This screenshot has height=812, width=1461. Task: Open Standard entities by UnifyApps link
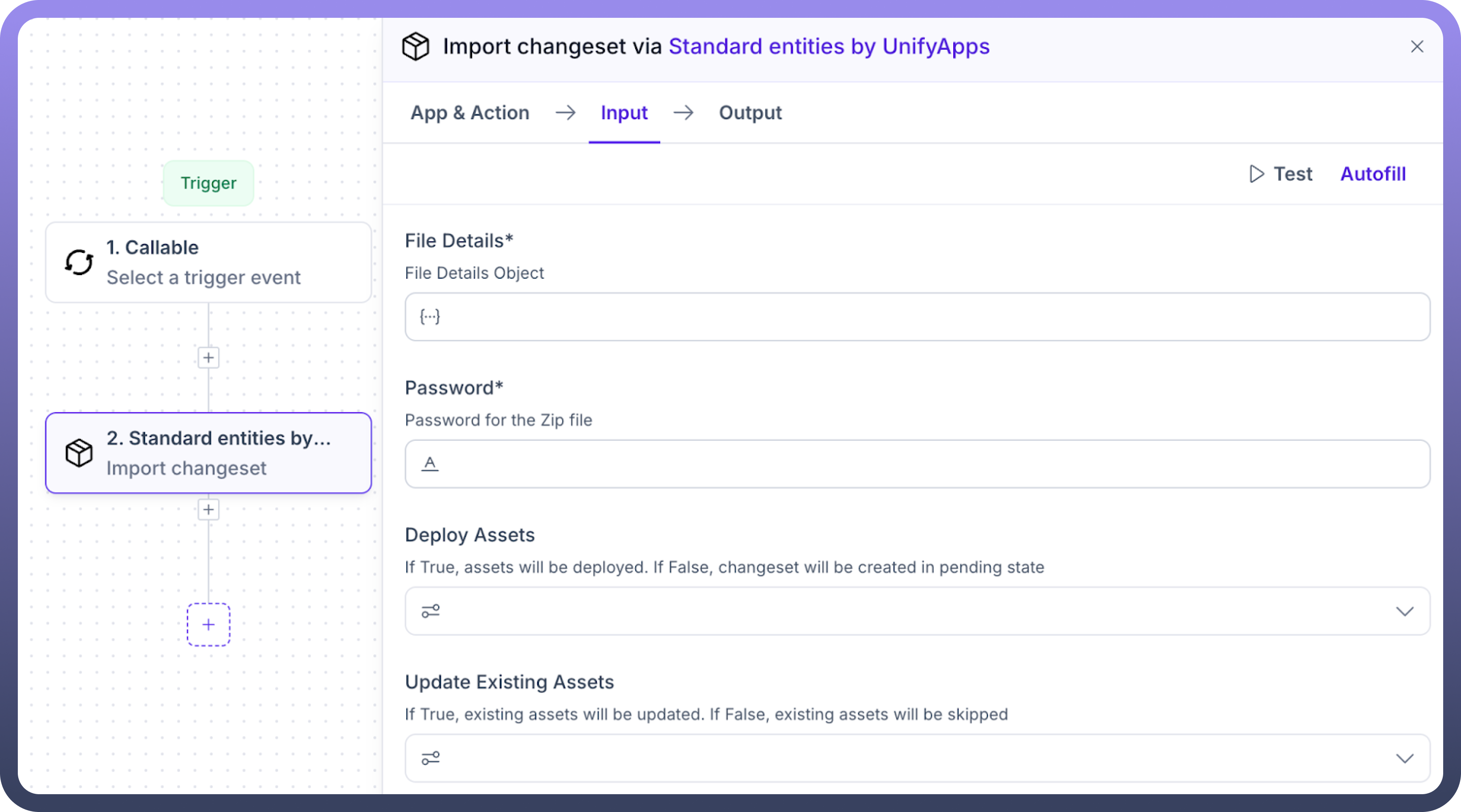click(828, 46)
